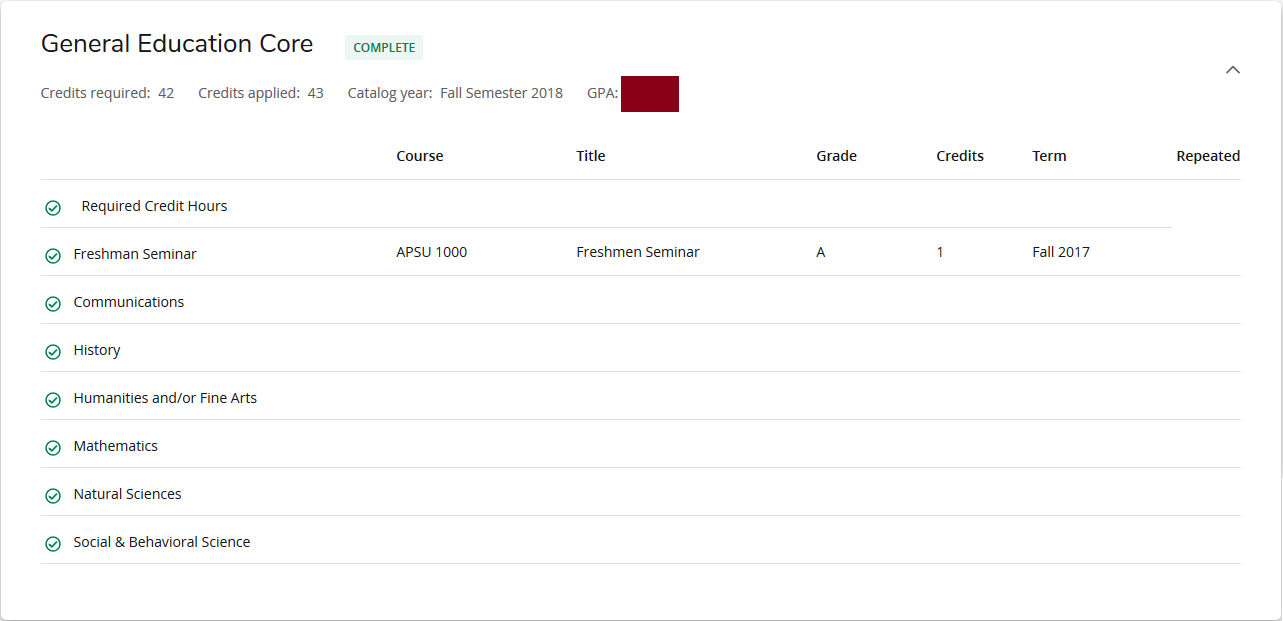Expand the Mathematics requirement row
The width and height of the screenshot is (1283, 621).
click(x=116, y=446)
